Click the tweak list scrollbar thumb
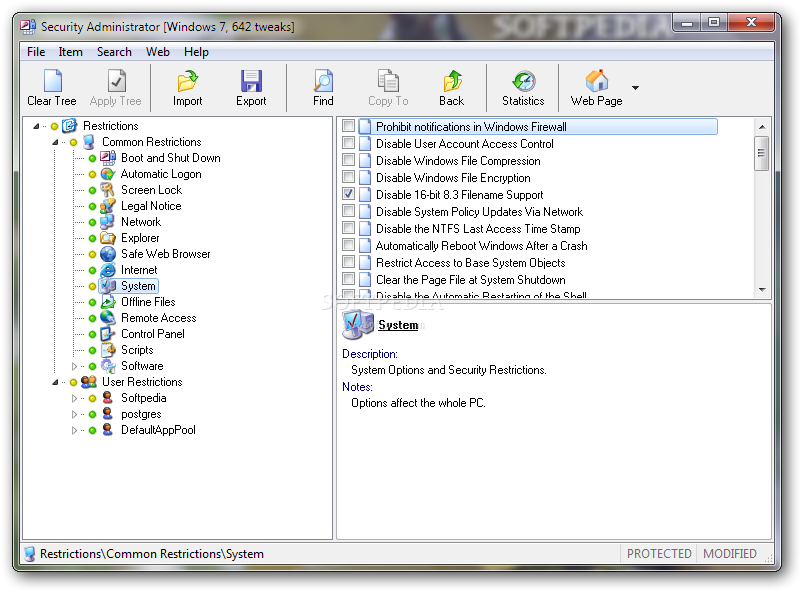Viewport: 802px width, 592px height. (x=762, y=153)
